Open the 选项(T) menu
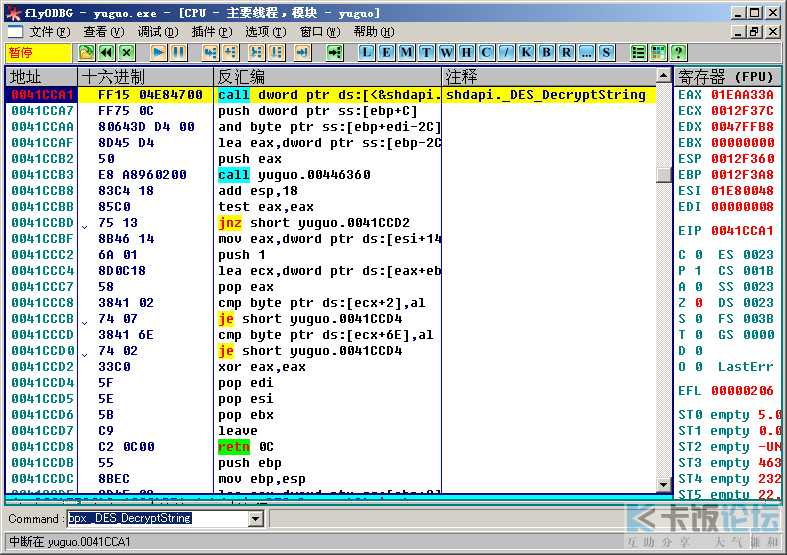The height and width of the screenshot is (555, 787). coord(266,32)
